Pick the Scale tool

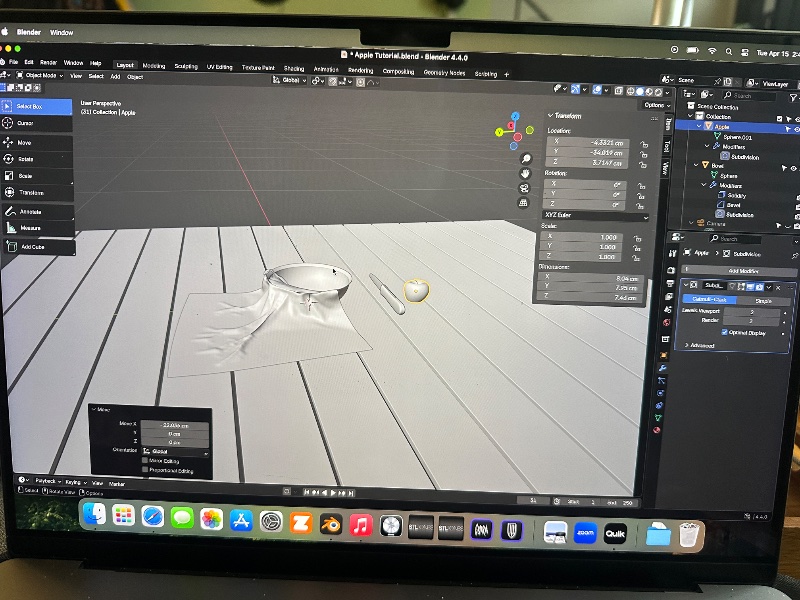click(26, 176)
